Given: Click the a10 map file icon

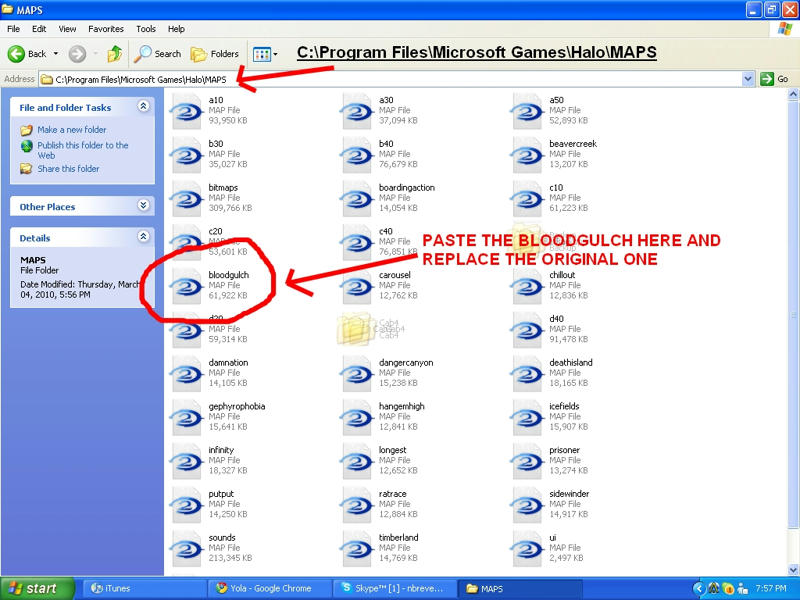Looking at the screenshot, I should [187, 111].
